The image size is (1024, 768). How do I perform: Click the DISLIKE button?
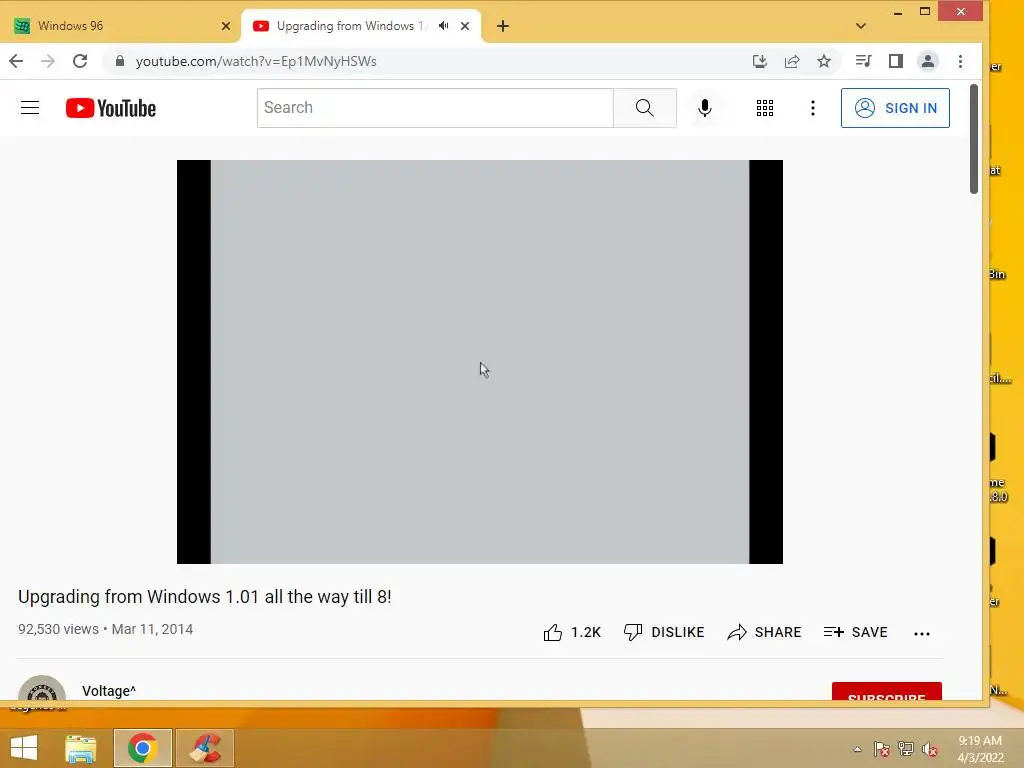pyautogui.click(x=664, y=632)
